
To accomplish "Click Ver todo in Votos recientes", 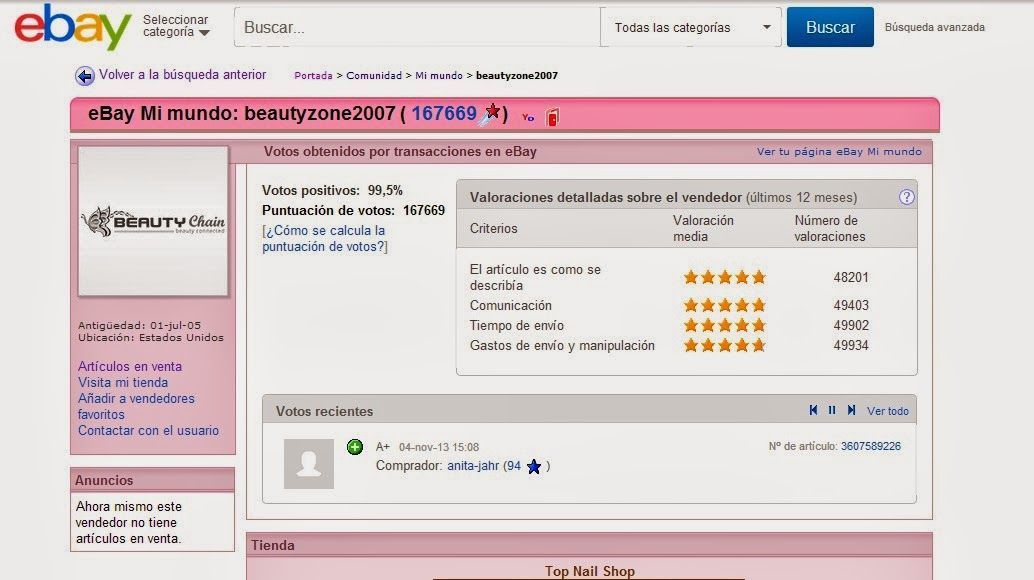I will click(x=888, y=411).
